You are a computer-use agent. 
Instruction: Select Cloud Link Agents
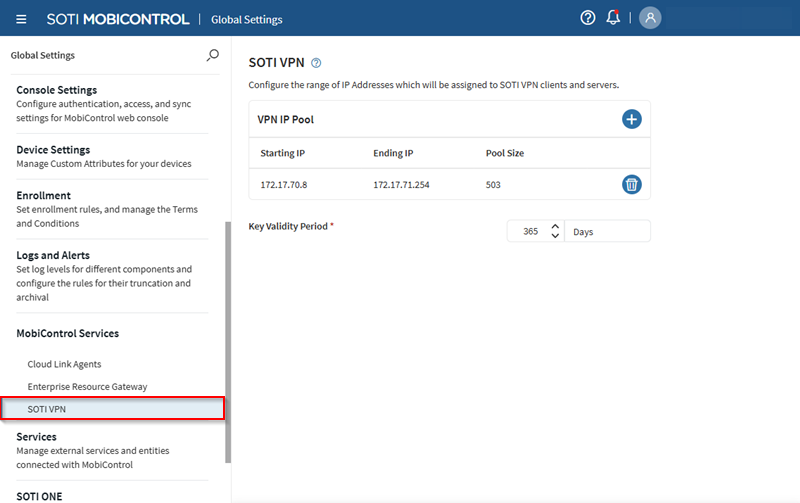click(x=64, y=364)
